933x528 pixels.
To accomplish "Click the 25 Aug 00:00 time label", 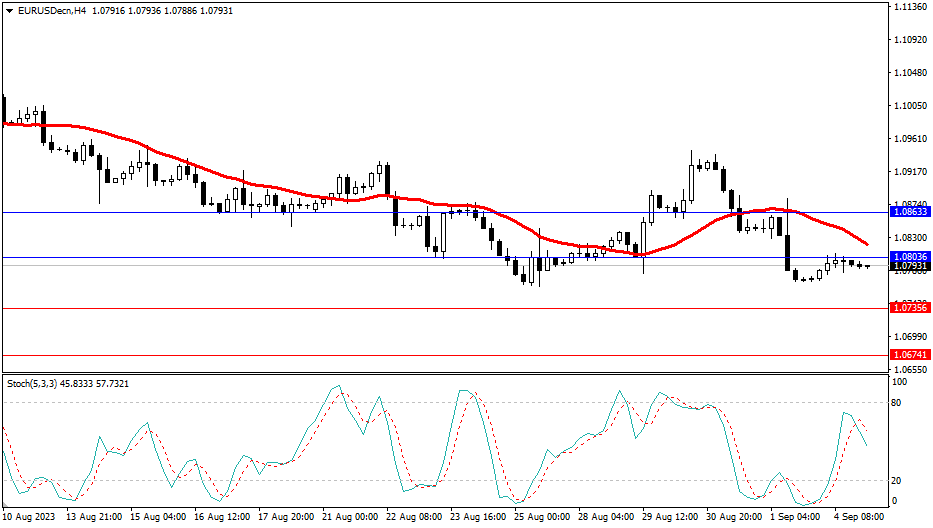I will tap(542, 517).
